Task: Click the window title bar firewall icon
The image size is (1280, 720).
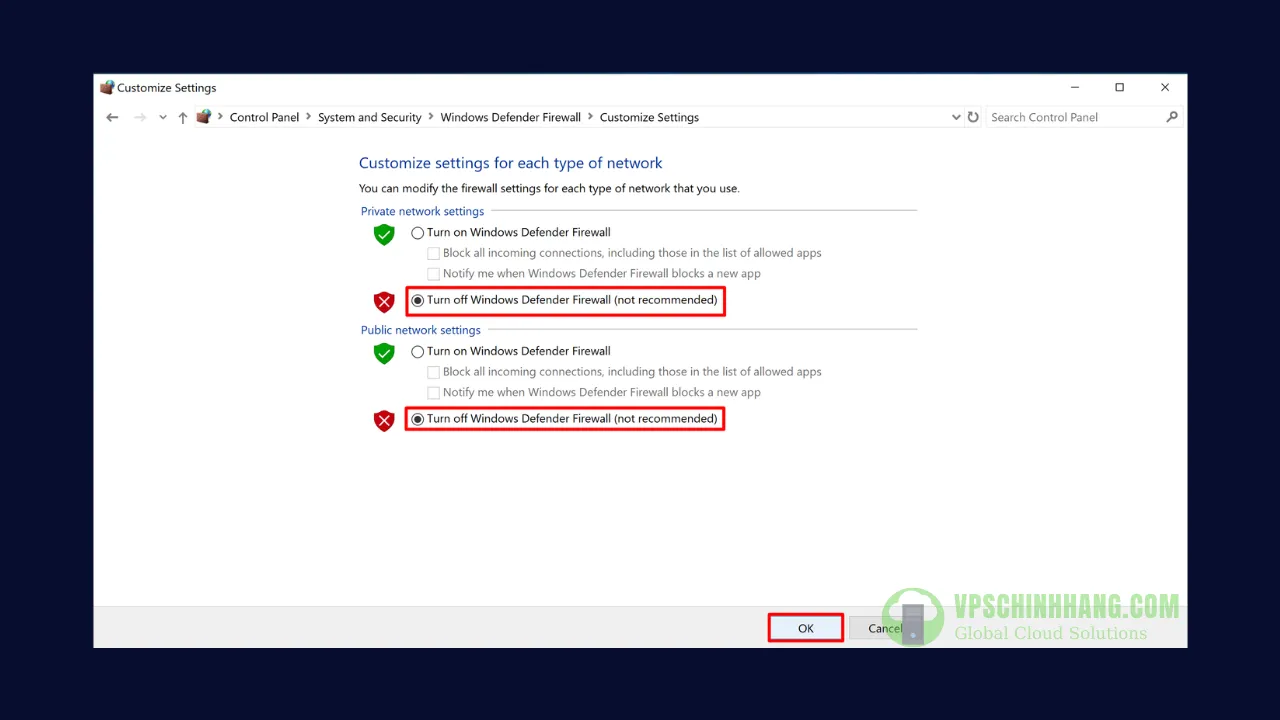Action: [x=107, y=87]
